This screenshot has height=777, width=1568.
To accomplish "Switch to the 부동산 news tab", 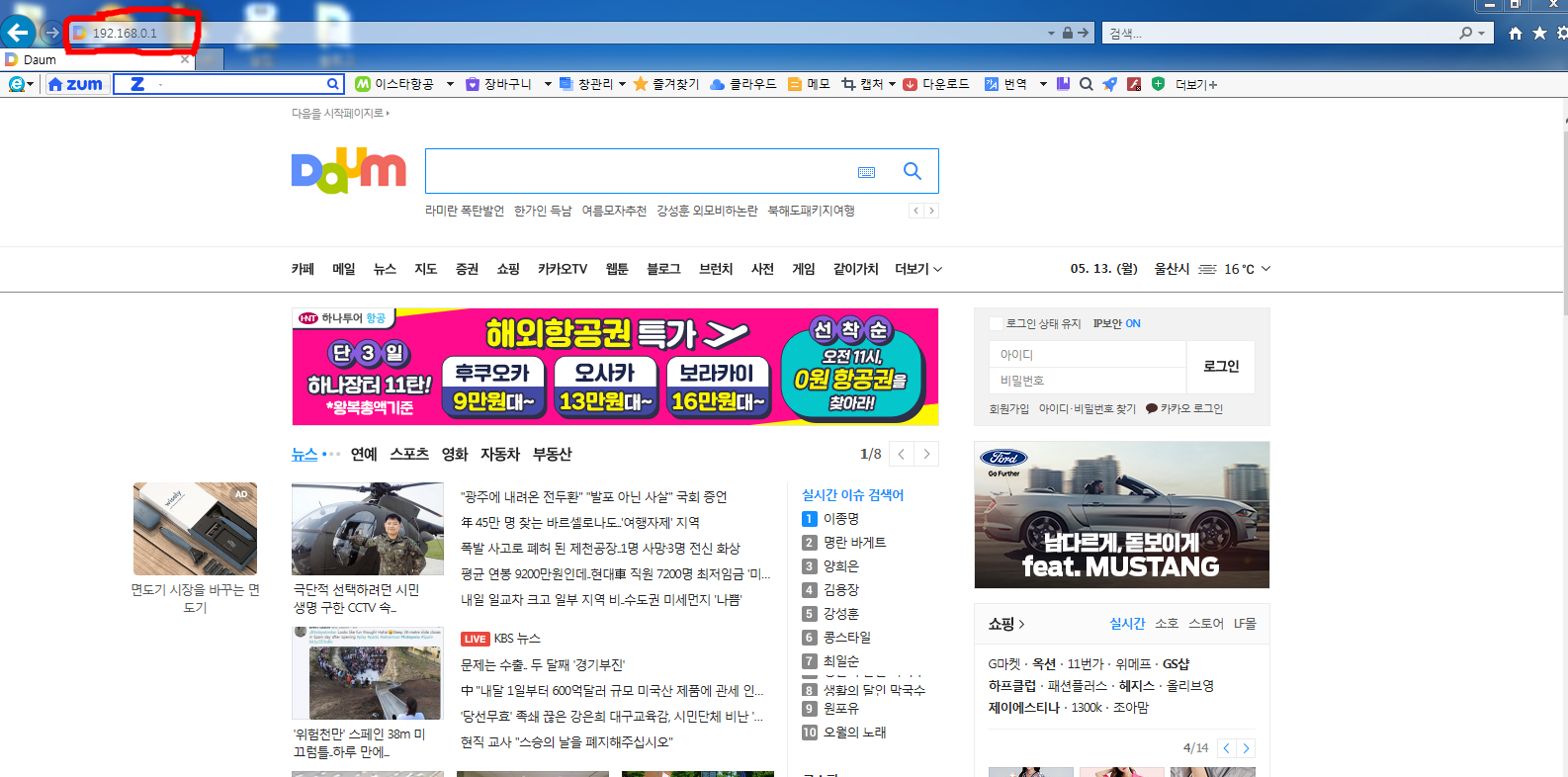I will click(x=552, y=454).
